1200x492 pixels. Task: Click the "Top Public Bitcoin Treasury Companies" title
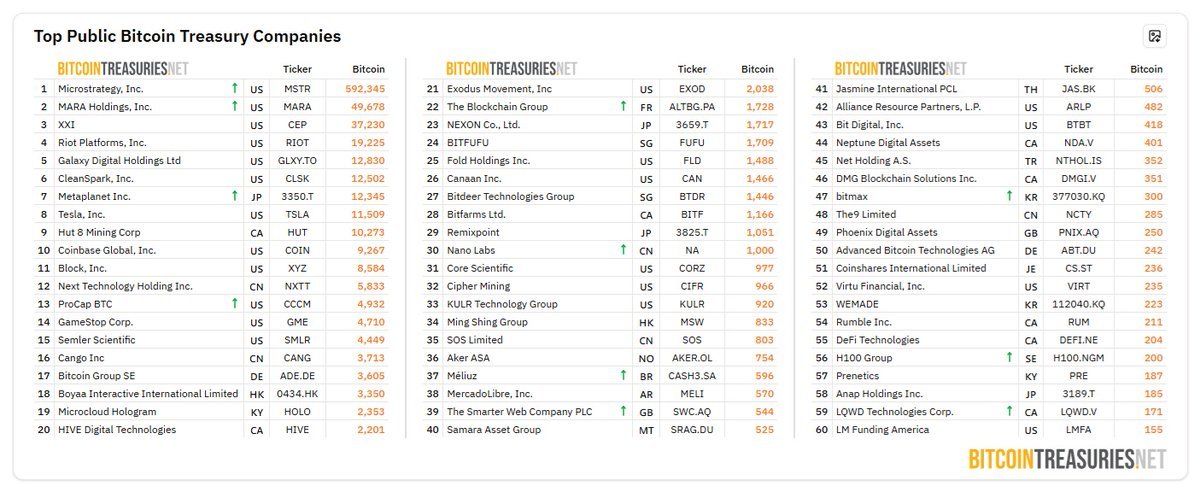187,37
